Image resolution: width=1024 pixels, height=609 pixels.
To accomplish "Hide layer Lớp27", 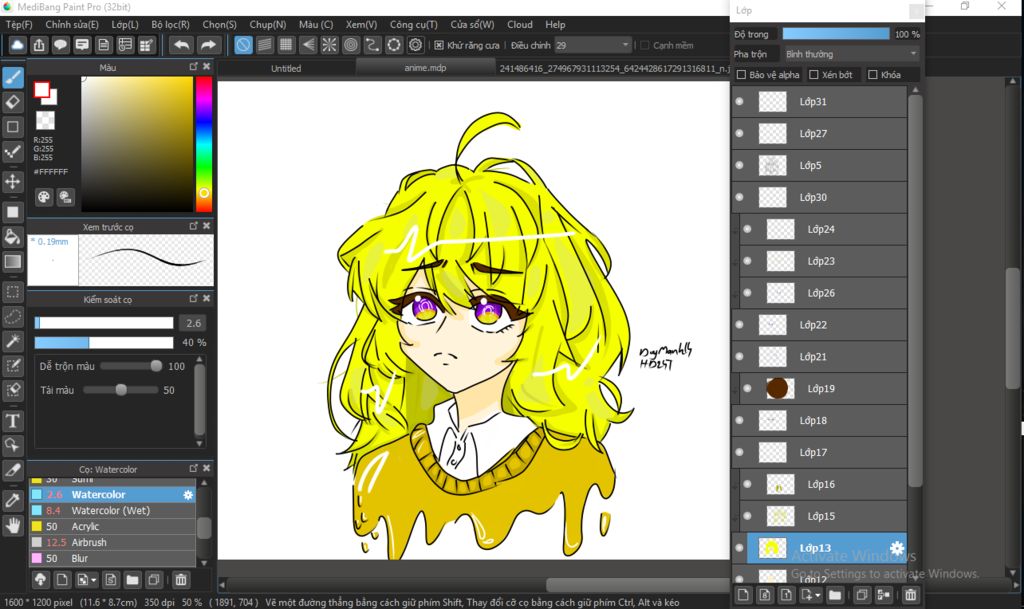I will 739,133.
